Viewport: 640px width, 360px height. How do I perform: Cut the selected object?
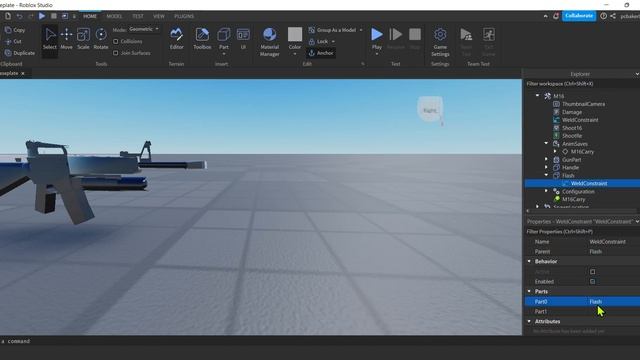(x=13, y=41)
